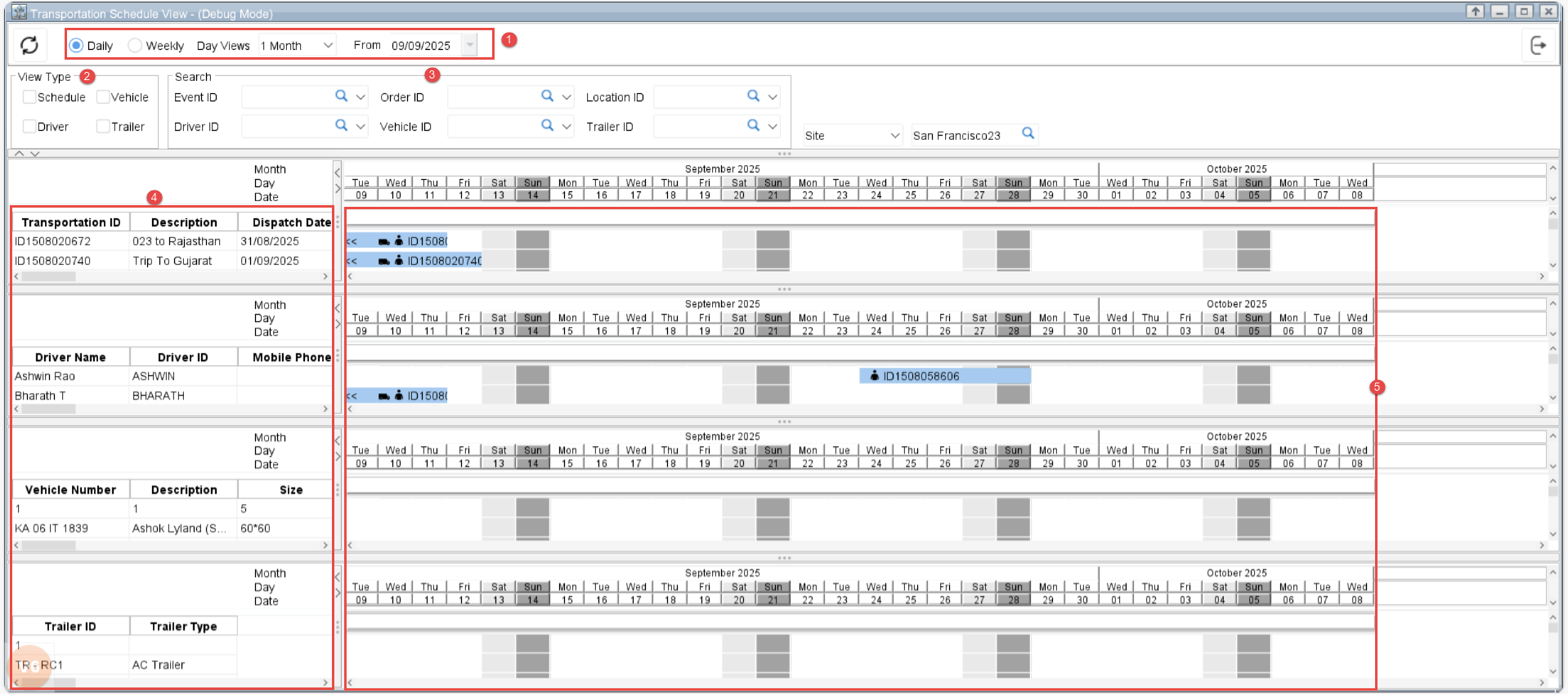Open the Site dropdown

[894, 136]
